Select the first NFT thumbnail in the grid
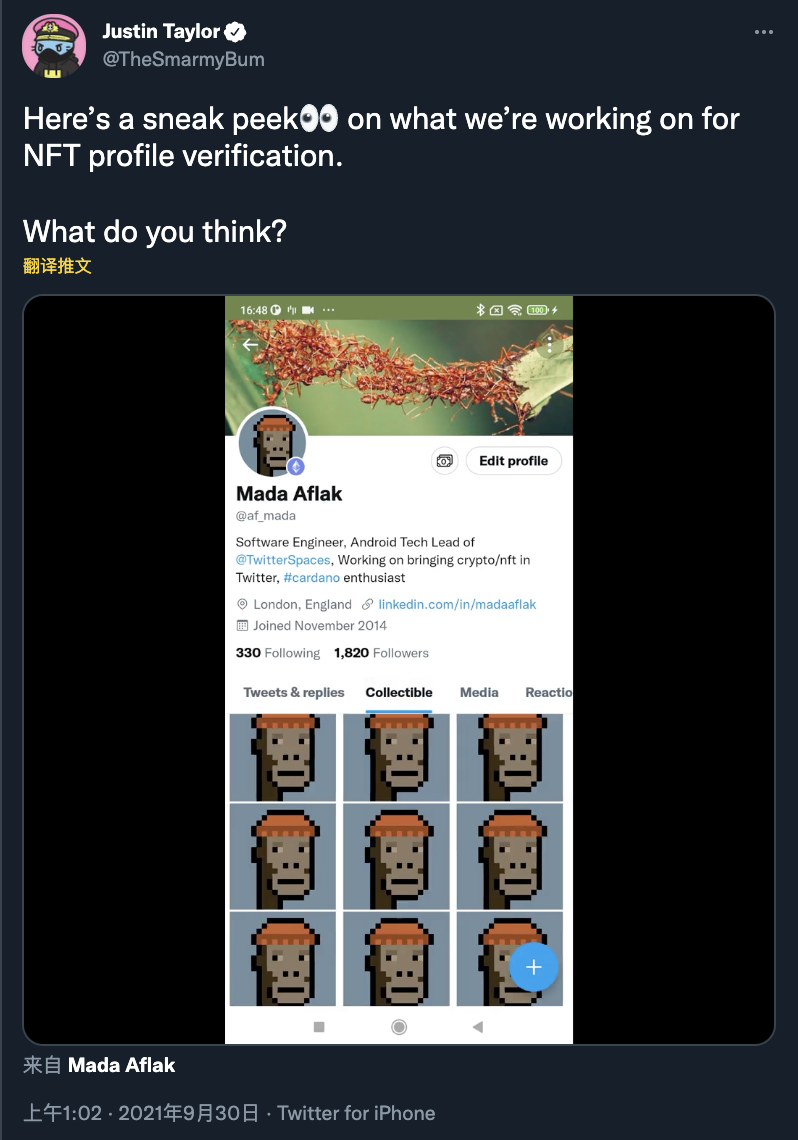This screenshot has height=1140, width=798. click(x=283, y=757)
